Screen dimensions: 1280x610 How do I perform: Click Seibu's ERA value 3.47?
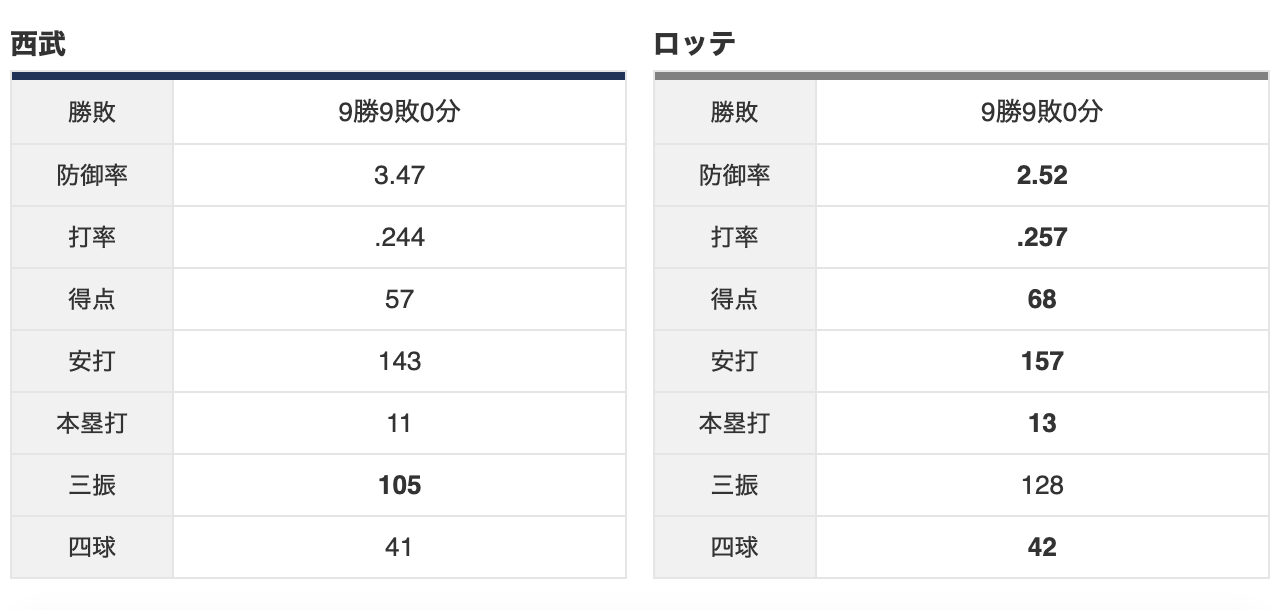tap(399, 175)
